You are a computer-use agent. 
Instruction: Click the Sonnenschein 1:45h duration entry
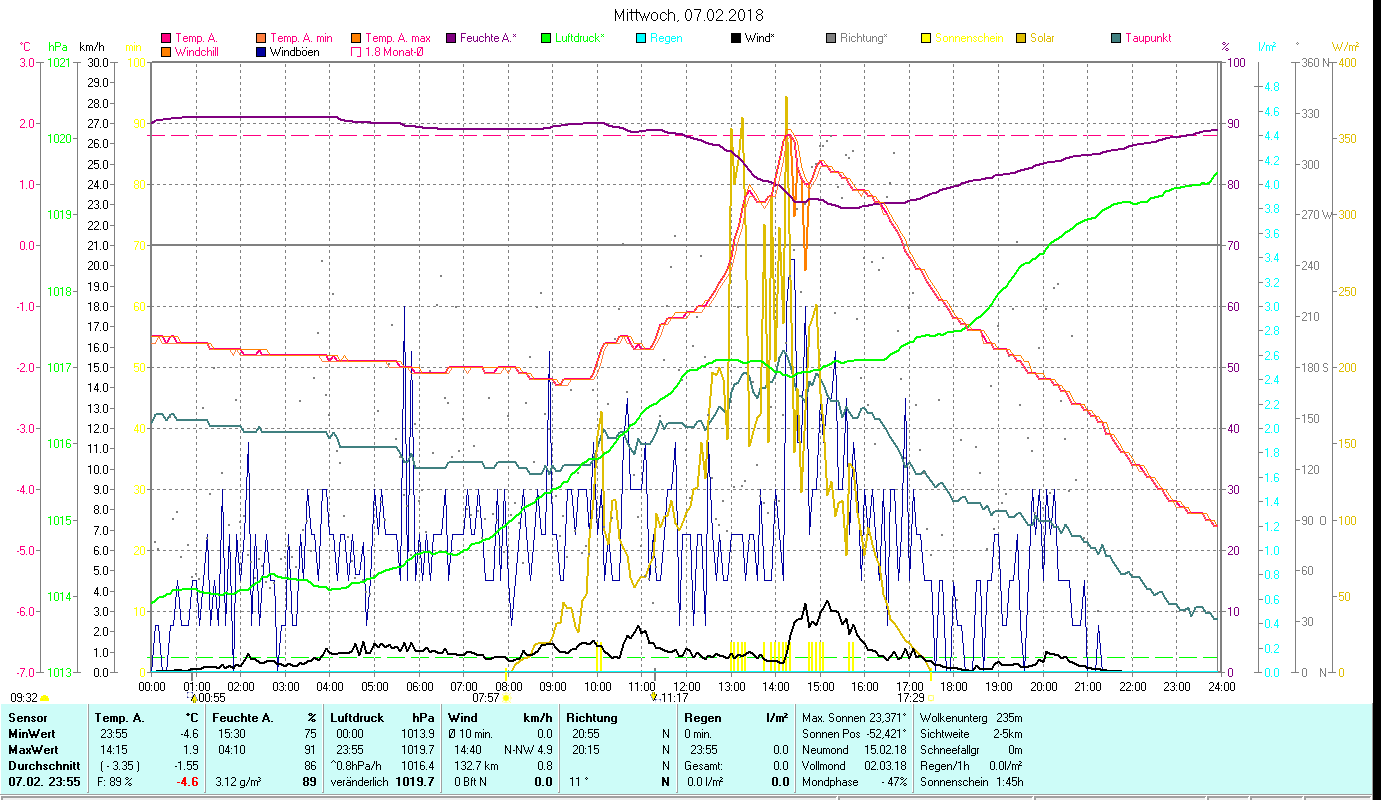coord(971,781)
